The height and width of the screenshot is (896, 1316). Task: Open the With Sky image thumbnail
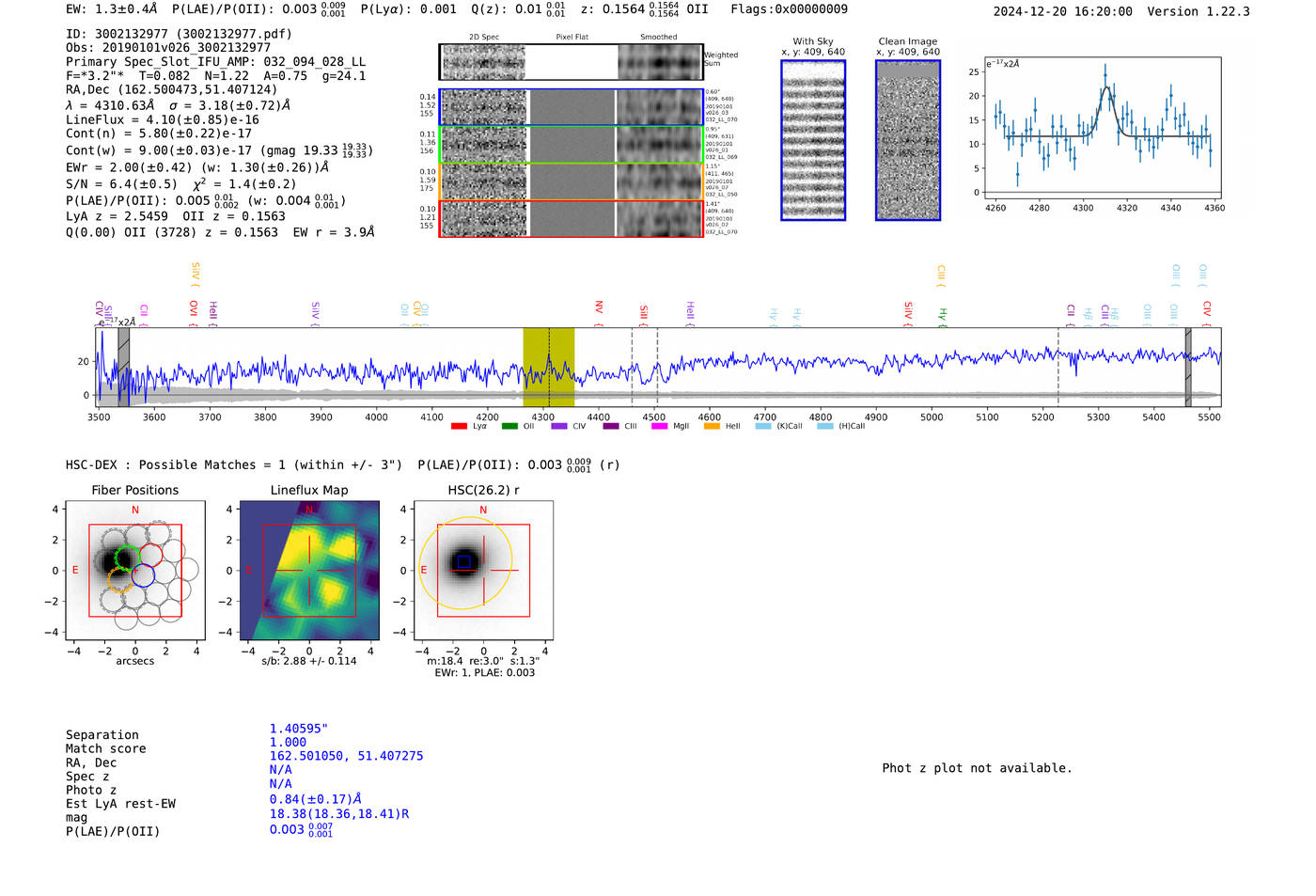tap(813, 140)
